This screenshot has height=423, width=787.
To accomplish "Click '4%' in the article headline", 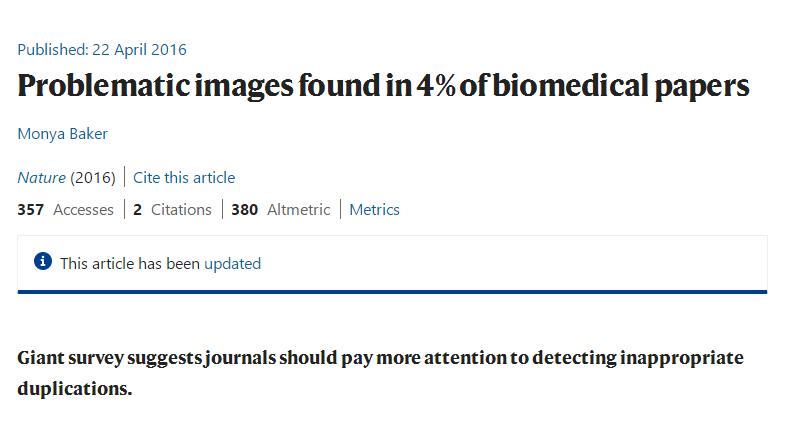I will pos(436,85).
